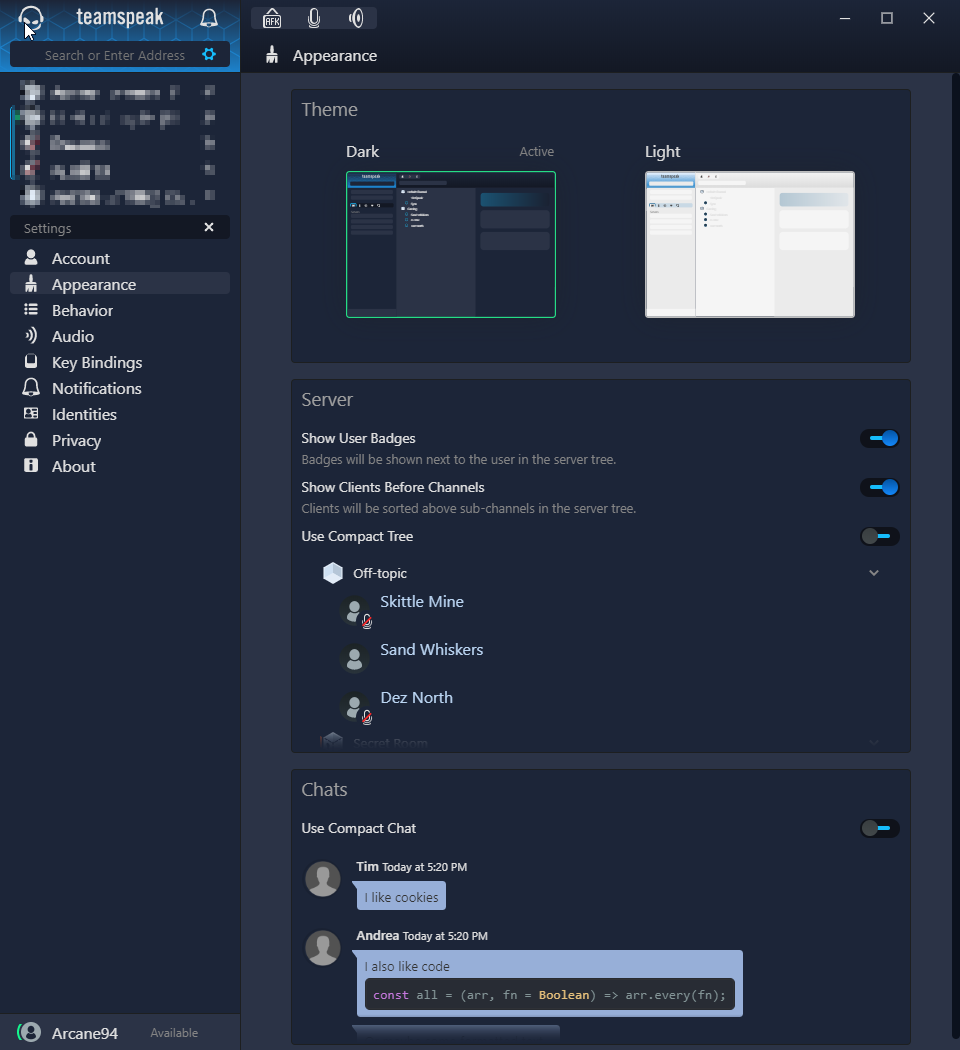The image size is (960, 1050).
Task: Open Audio settings section
Action: 73,336
